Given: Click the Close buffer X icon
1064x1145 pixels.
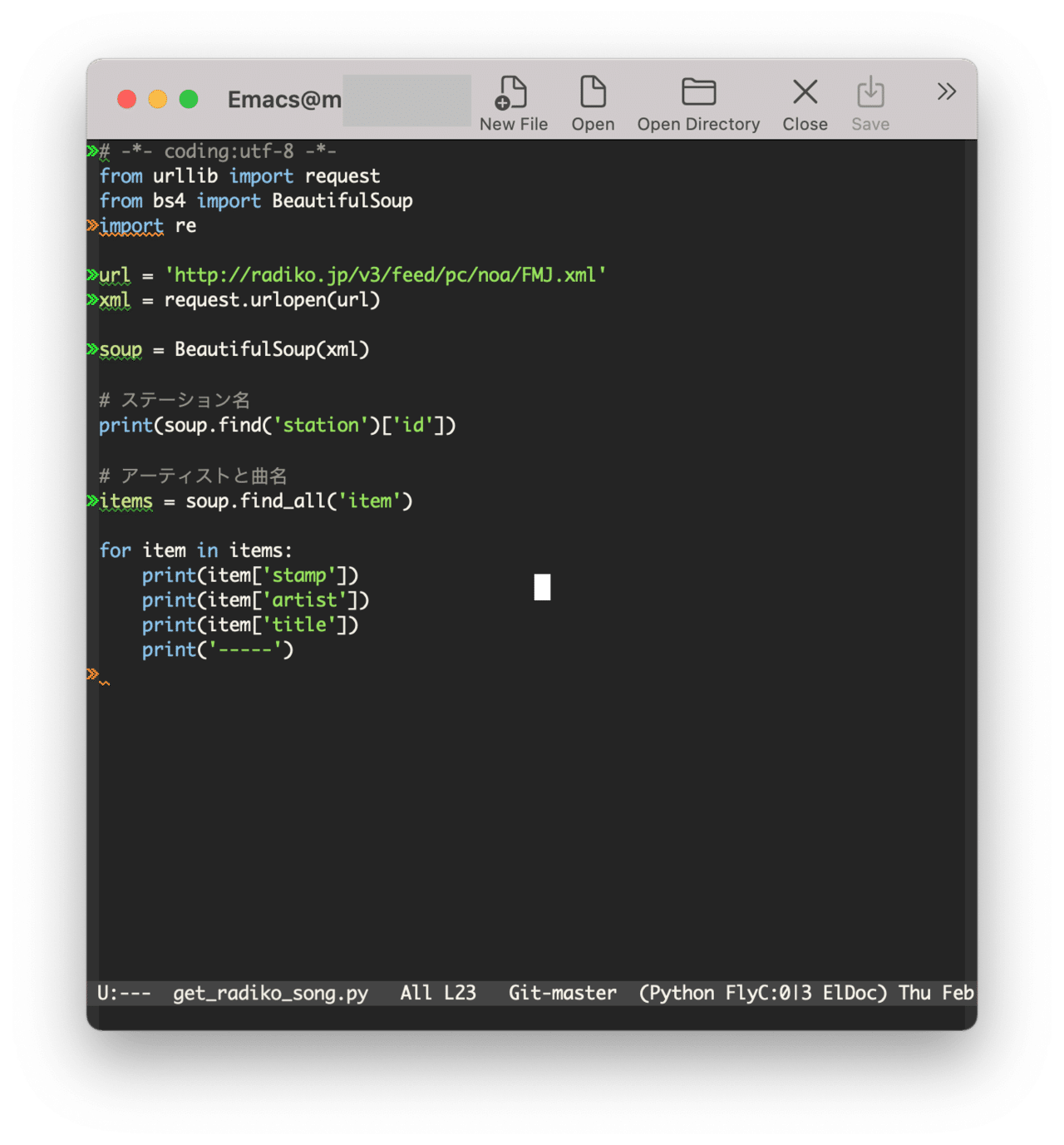Looking at the screenshot, I should (803, 93).
